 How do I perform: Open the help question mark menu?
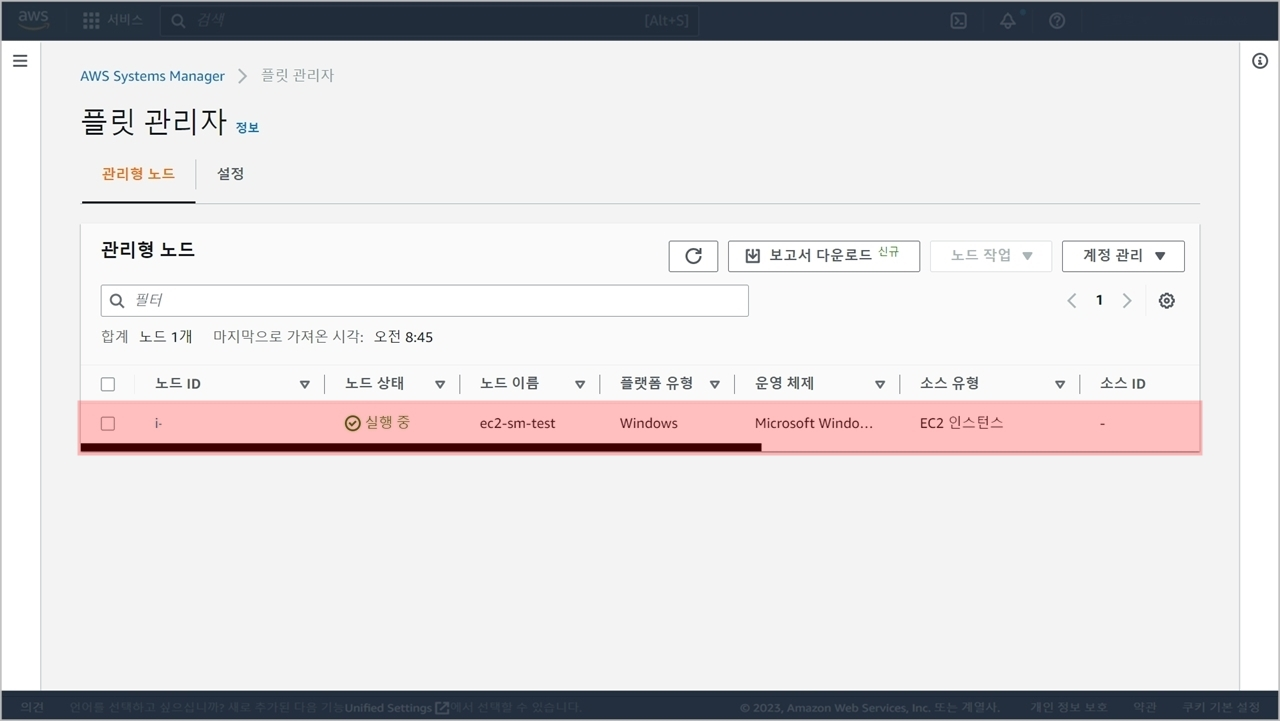click(x=1057, y=21)
